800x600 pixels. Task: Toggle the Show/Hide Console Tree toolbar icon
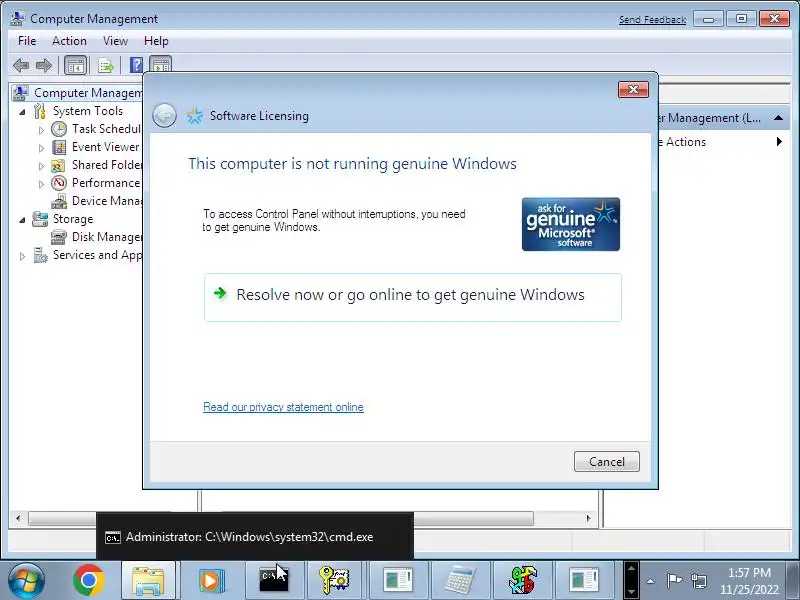point(76,65)
